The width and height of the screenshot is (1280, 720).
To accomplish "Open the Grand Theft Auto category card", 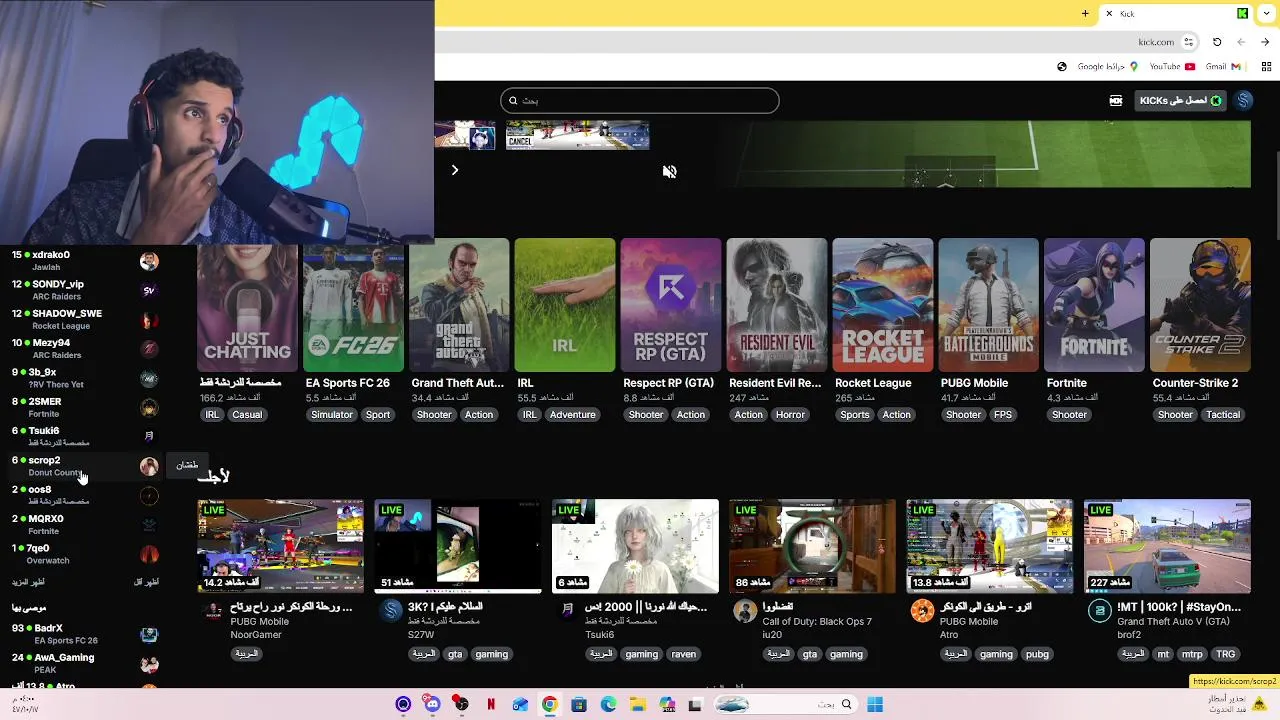I will pyautogui.click(x=459, y=305).
